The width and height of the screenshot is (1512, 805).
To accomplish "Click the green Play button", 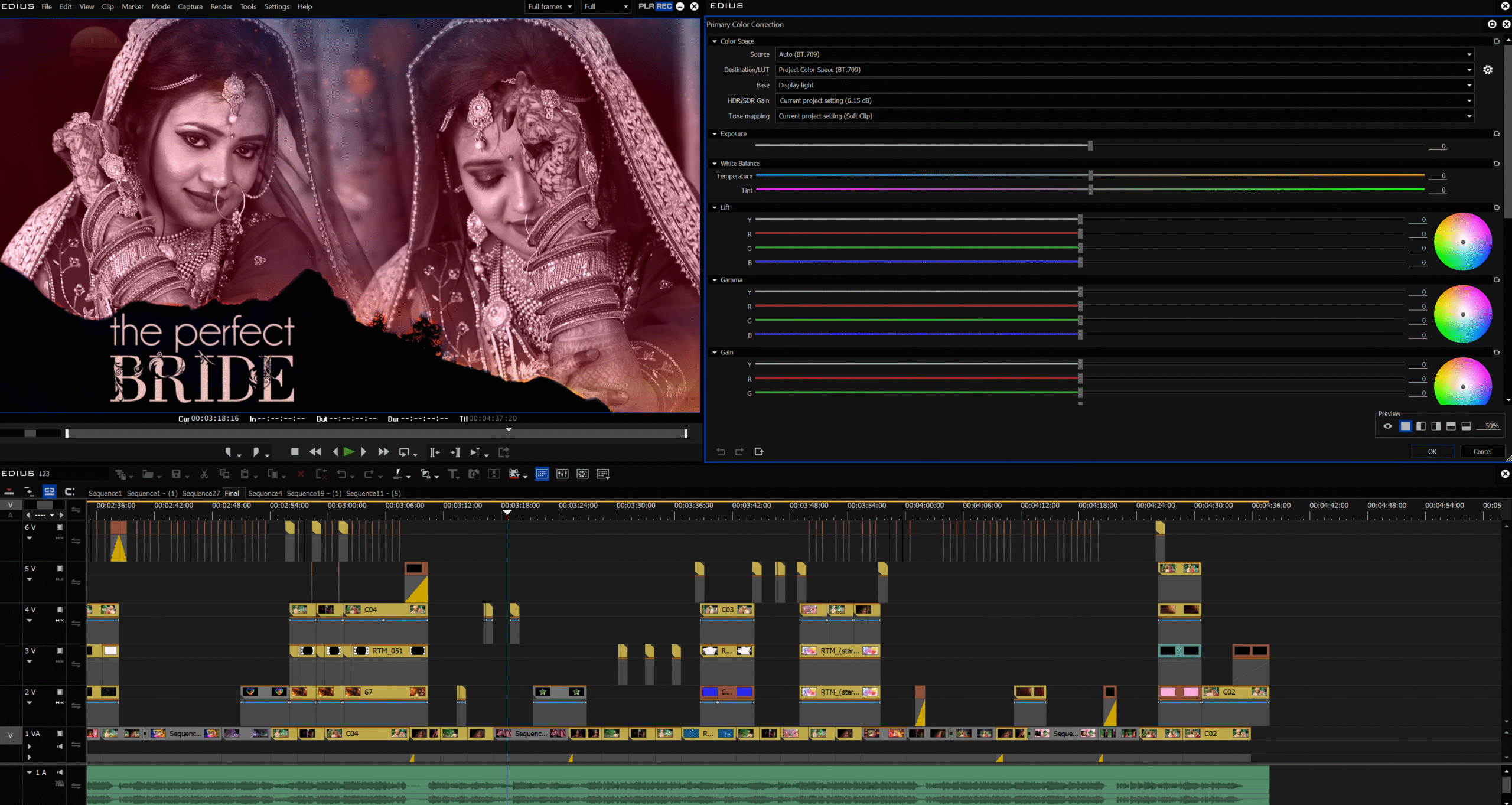I will point(348,452).
